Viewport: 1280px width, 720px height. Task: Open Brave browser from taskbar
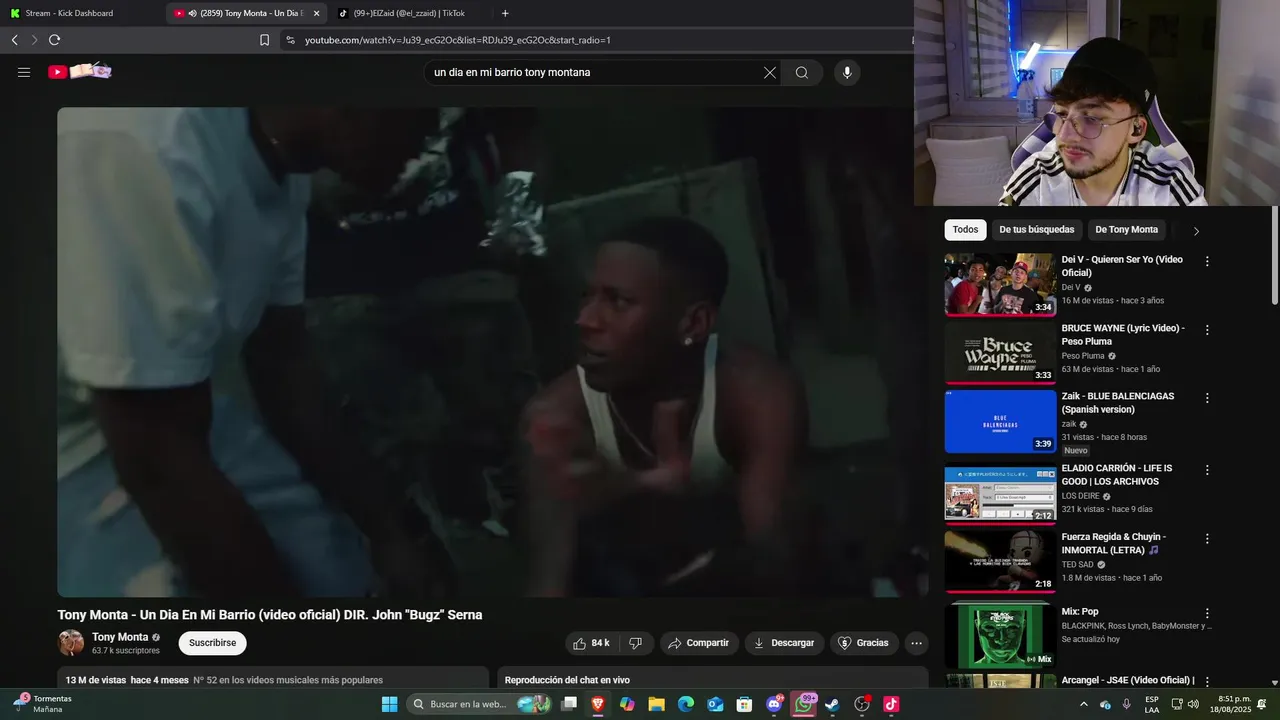click(x=598, y=704)
